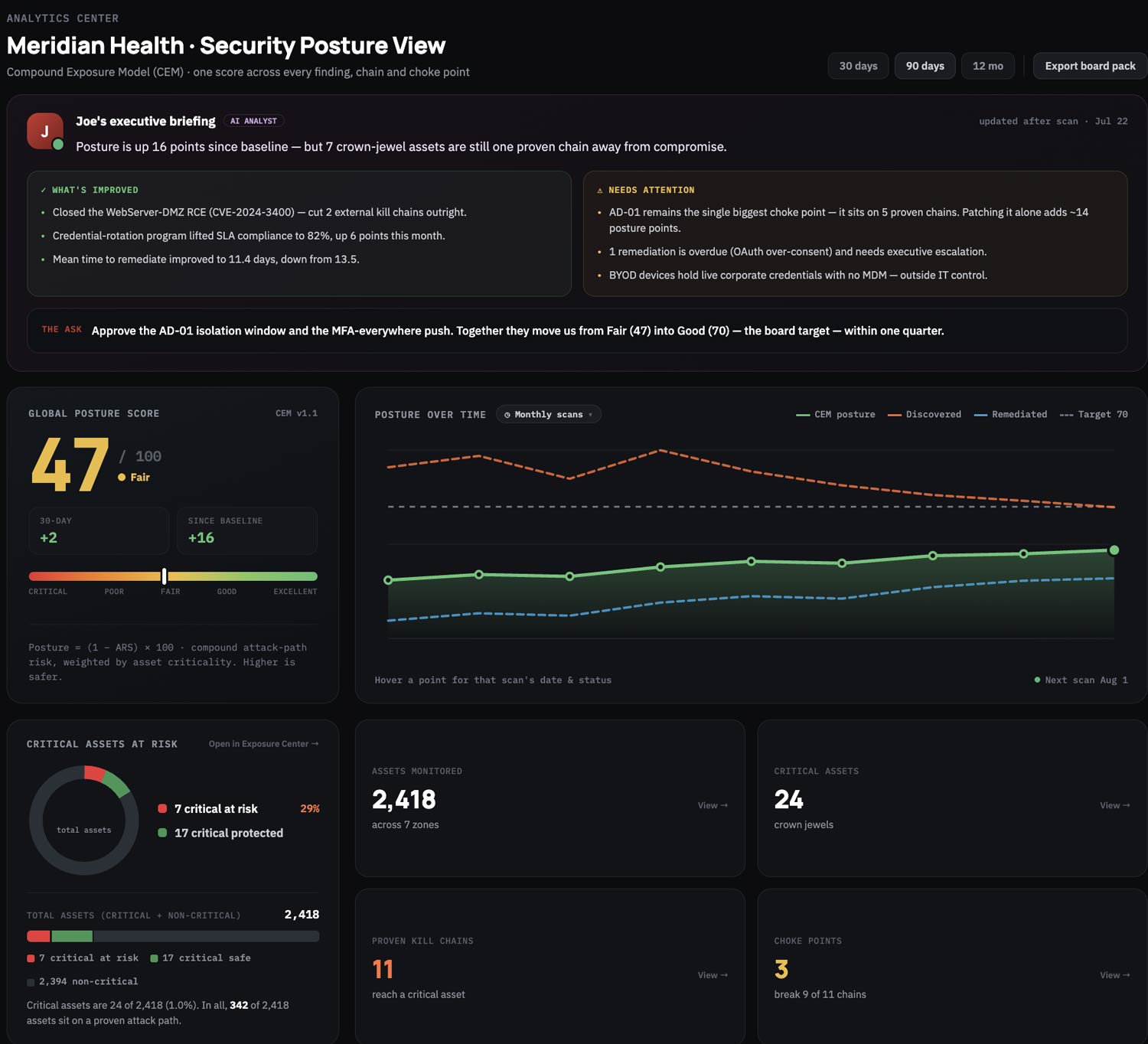Click the '17 critical safe' bar legend entry

tap(201, 958)
